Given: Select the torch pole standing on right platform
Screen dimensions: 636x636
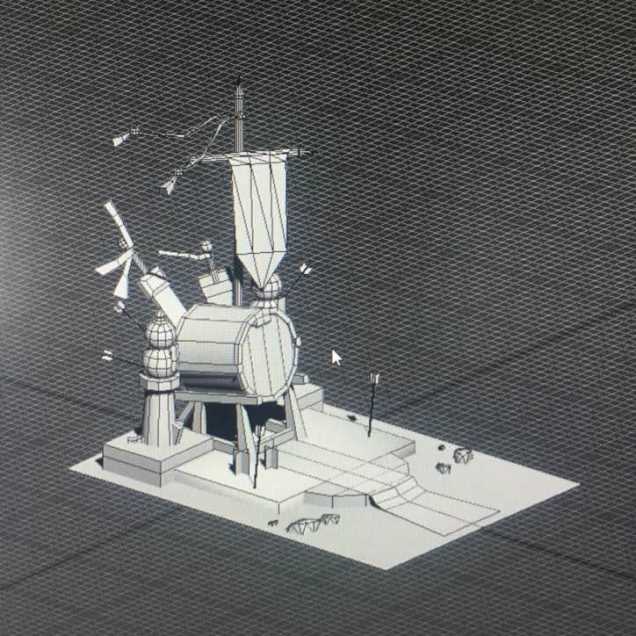Looking at the screenshot, I should pyautogui.click(x=372, y=405).
